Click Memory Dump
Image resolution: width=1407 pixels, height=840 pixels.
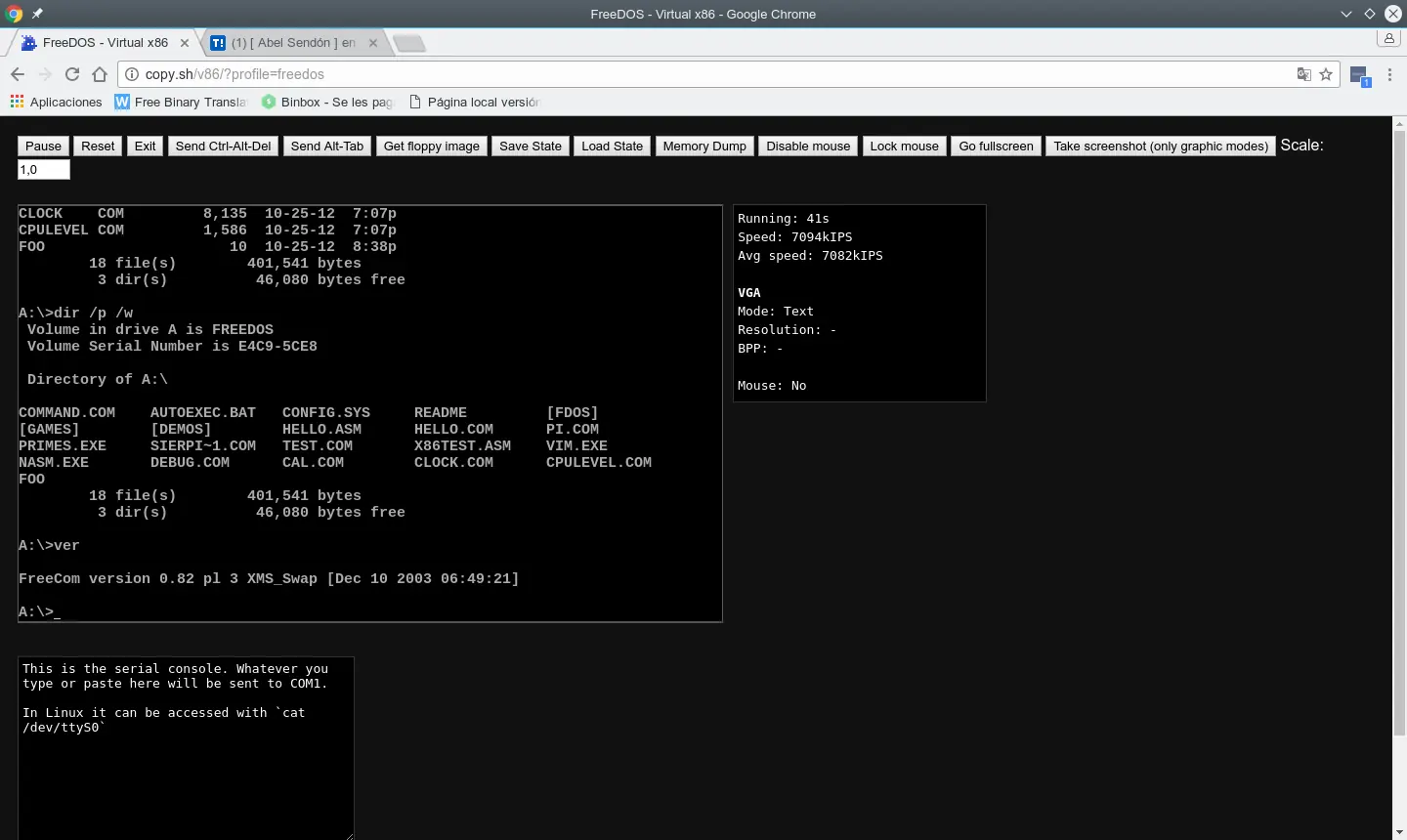pos(704,146)
